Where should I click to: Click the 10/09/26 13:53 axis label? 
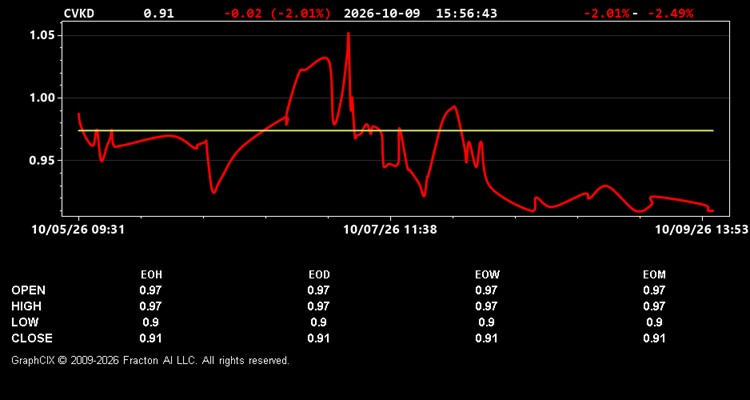tap(701, 230)
